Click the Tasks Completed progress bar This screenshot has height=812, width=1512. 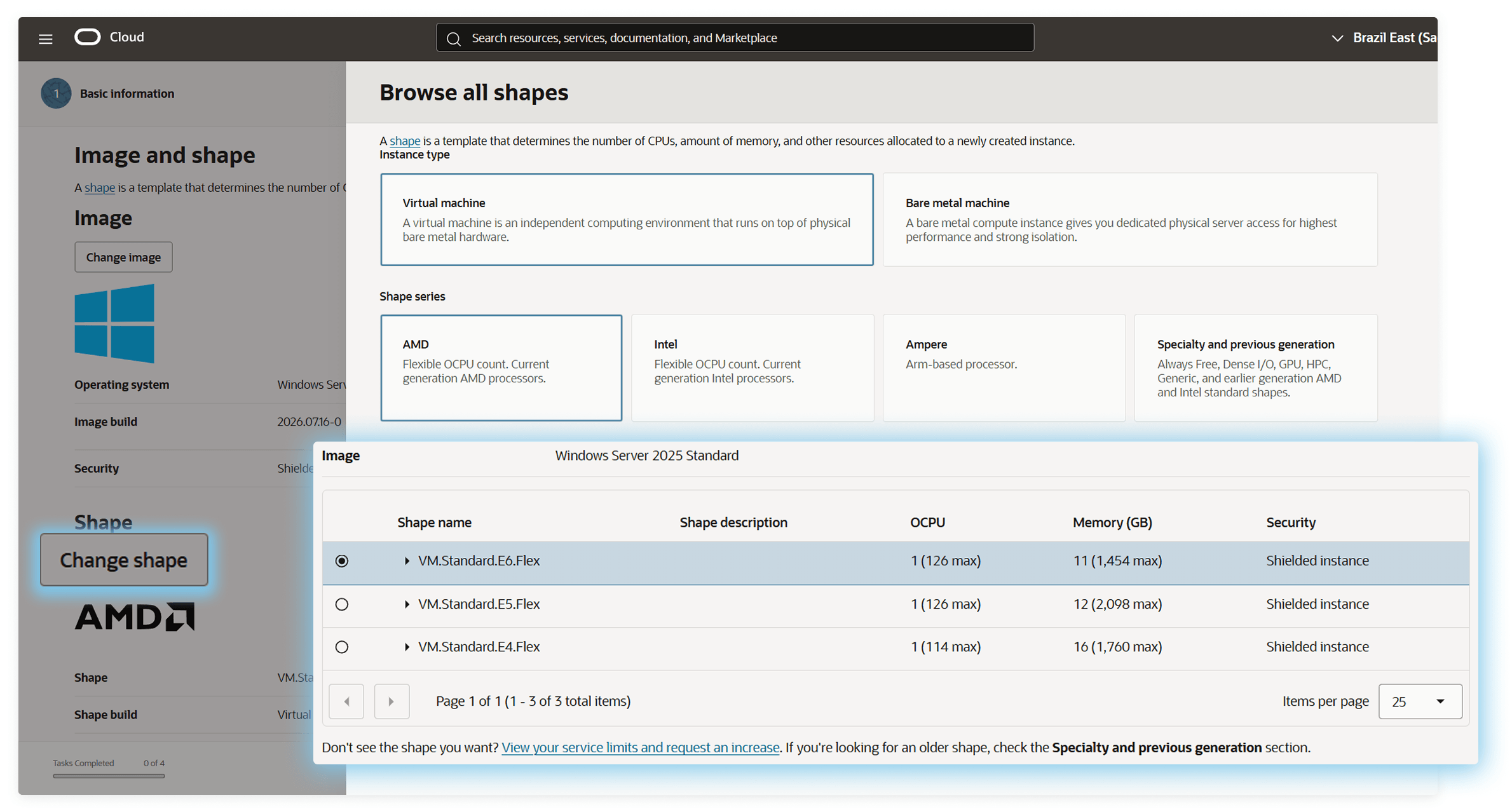[109, 776]
